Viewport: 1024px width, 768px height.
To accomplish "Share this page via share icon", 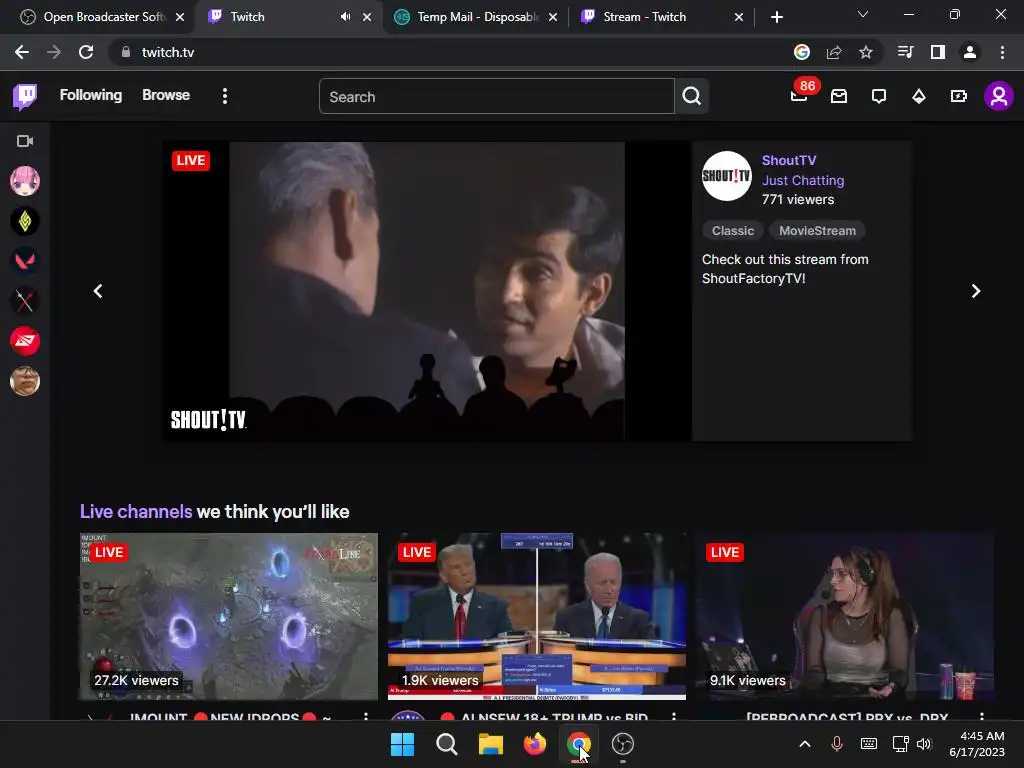I will coord(834,52).
